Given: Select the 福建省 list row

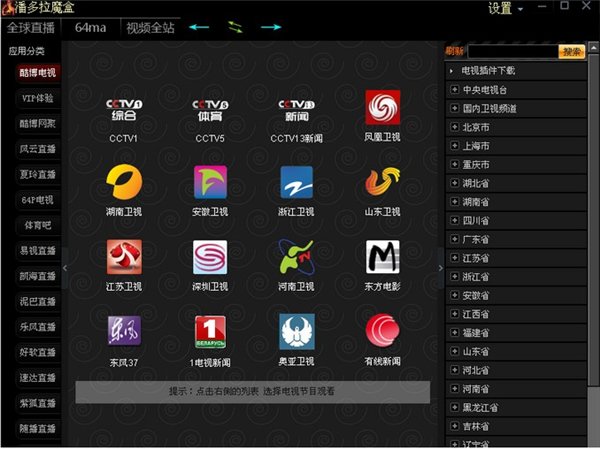Looking at the screenshot, I should pos(516,333).
